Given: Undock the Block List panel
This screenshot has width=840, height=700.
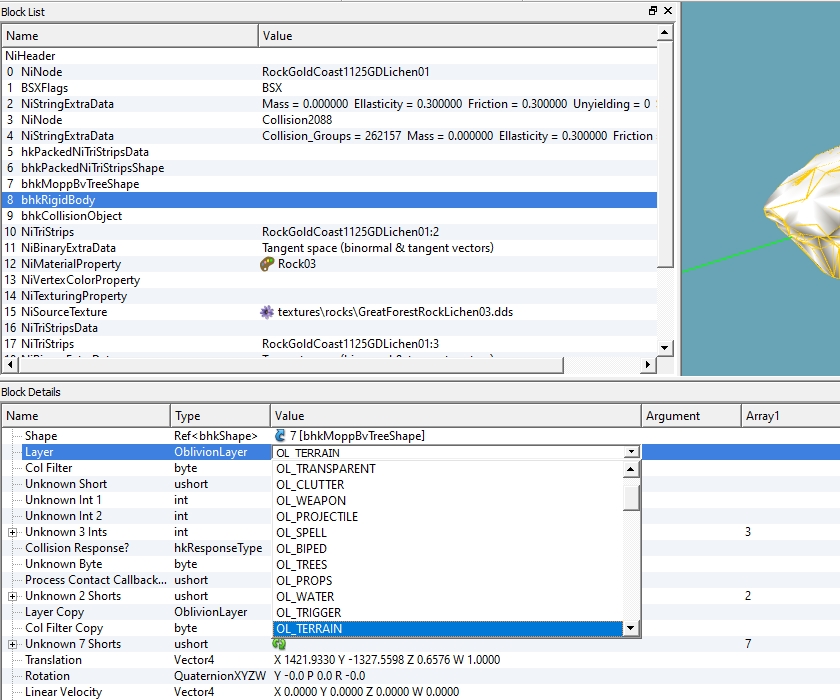Looking at the screenshot, I should tap(652, 11).
